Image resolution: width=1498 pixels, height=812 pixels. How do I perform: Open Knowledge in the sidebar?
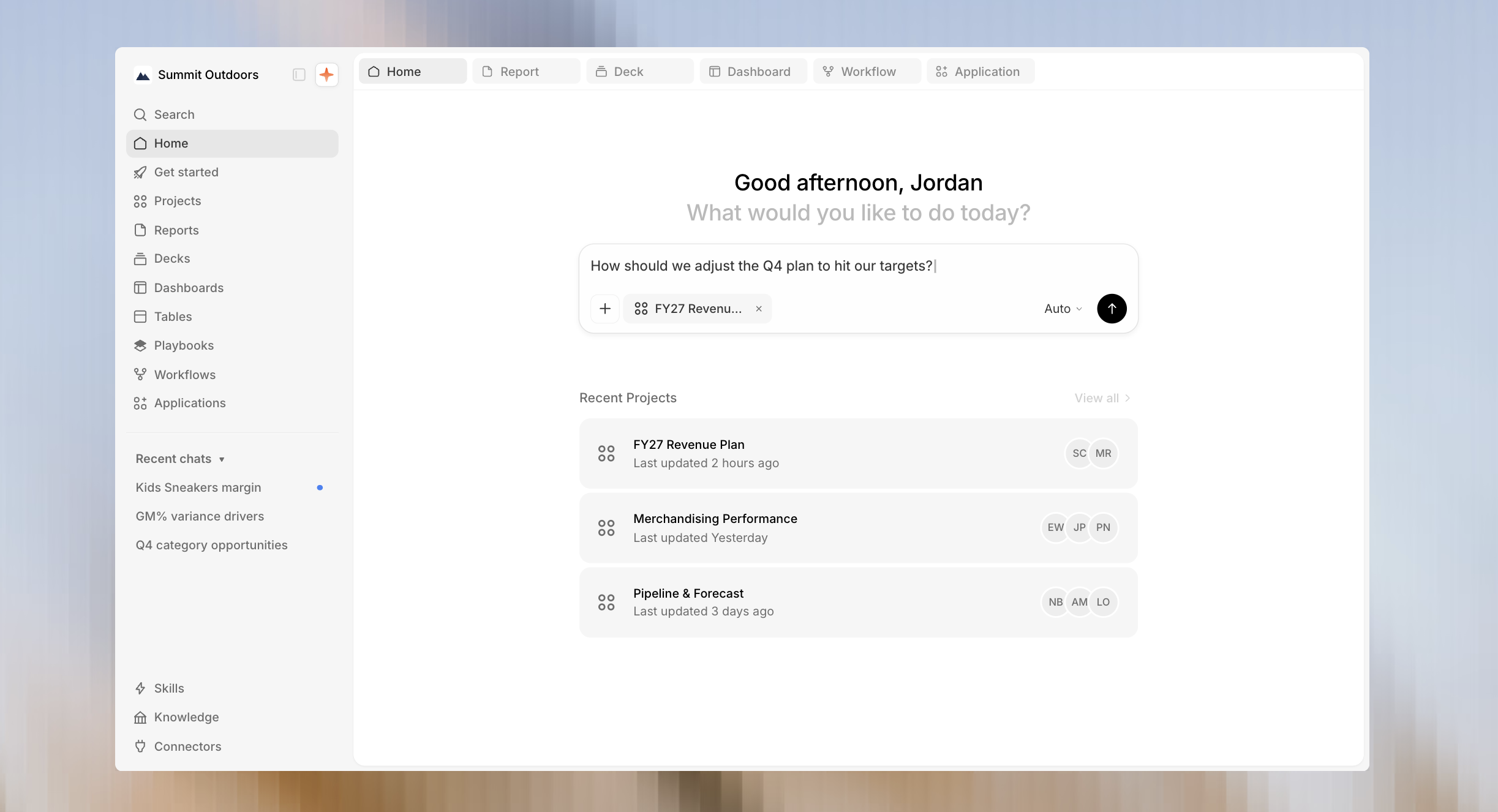pyautogui.click(x=232, y=717)
